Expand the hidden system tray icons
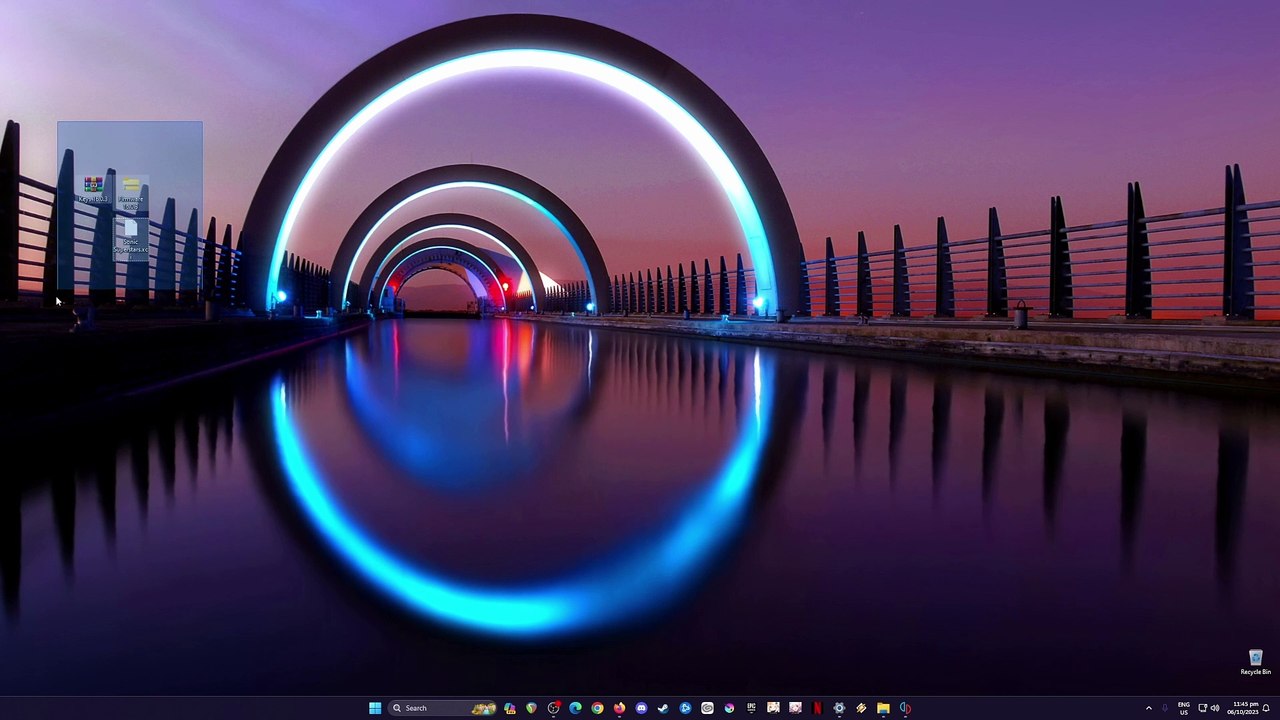The image size is (1280, 720). (1148, 708)
